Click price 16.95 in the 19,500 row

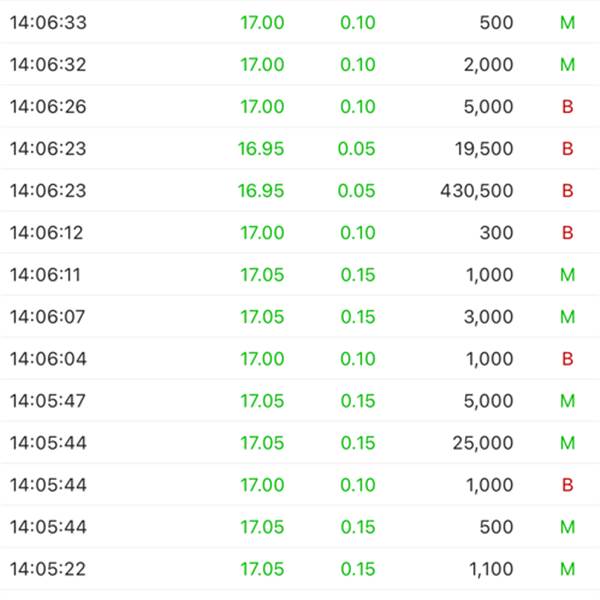[261, 148]
